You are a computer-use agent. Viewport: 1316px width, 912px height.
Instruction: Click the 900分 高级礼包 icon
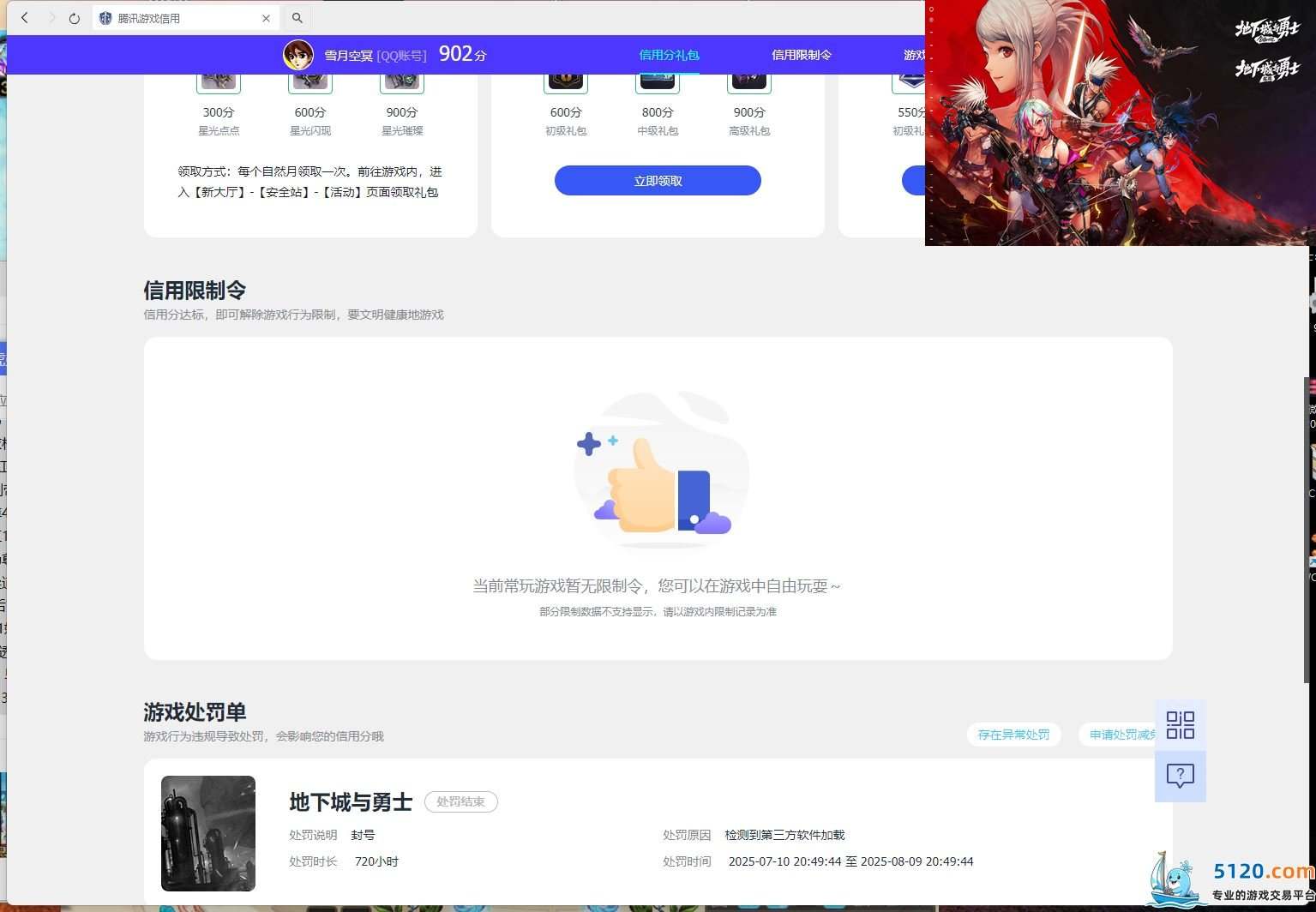pos(749,82)
